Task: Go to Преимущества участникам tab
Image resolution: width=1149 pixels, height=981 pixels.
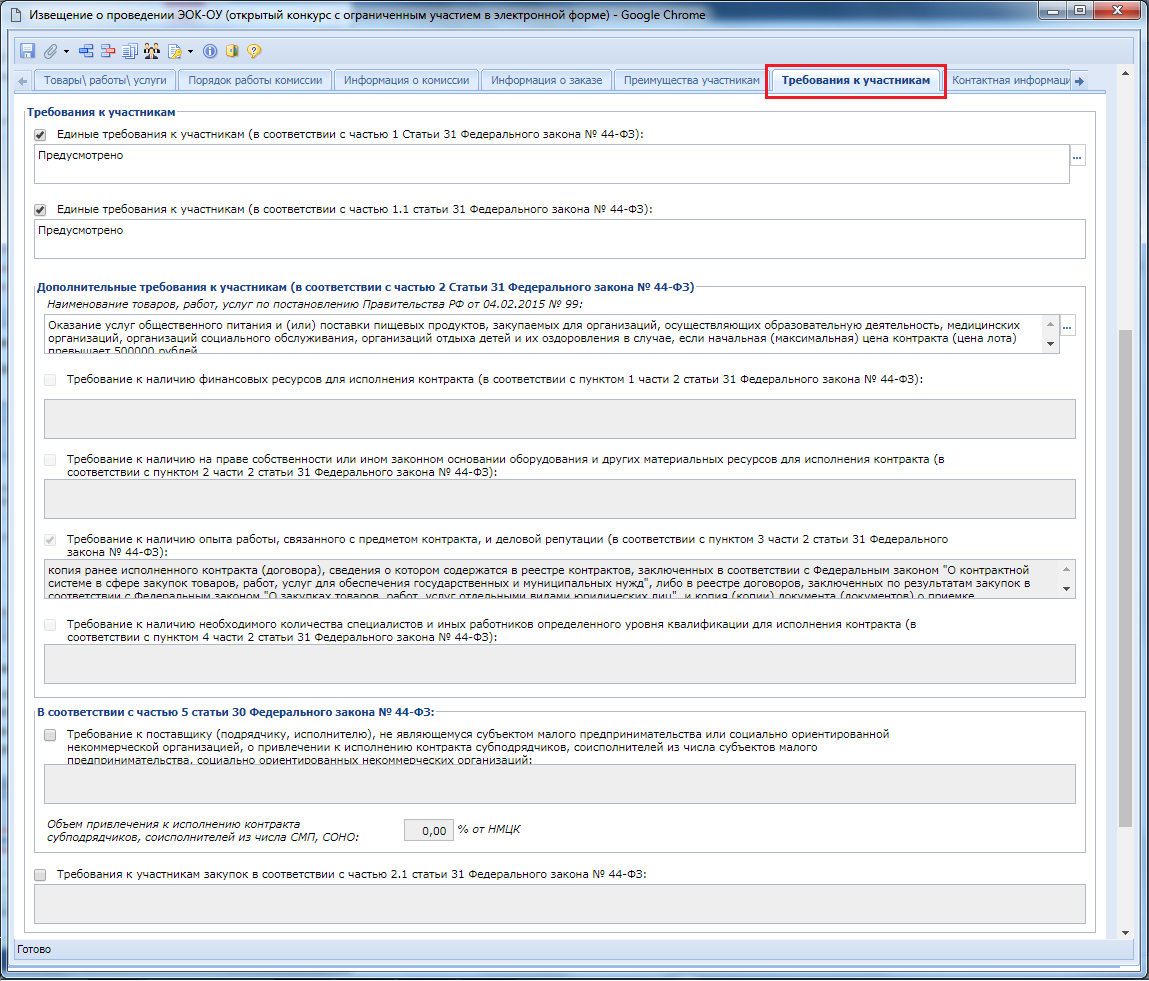Action: click(x=692, y=80)
